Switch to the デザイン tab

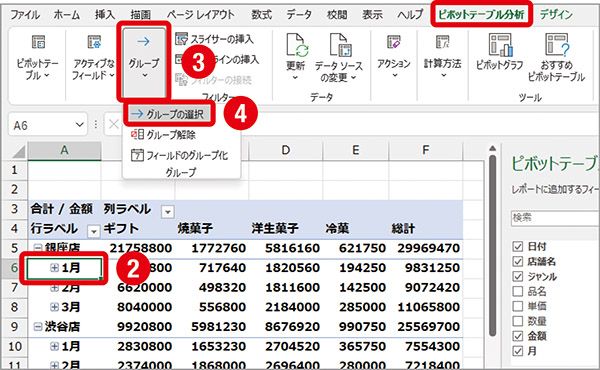(x=556, y=15)
